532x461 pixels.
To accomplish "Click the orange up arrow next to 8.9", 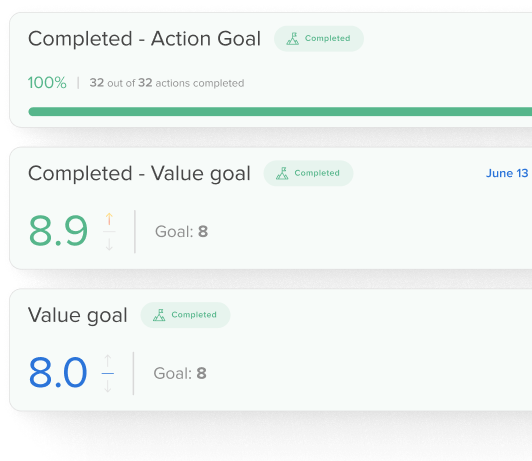I will click(x=109, y=219).
